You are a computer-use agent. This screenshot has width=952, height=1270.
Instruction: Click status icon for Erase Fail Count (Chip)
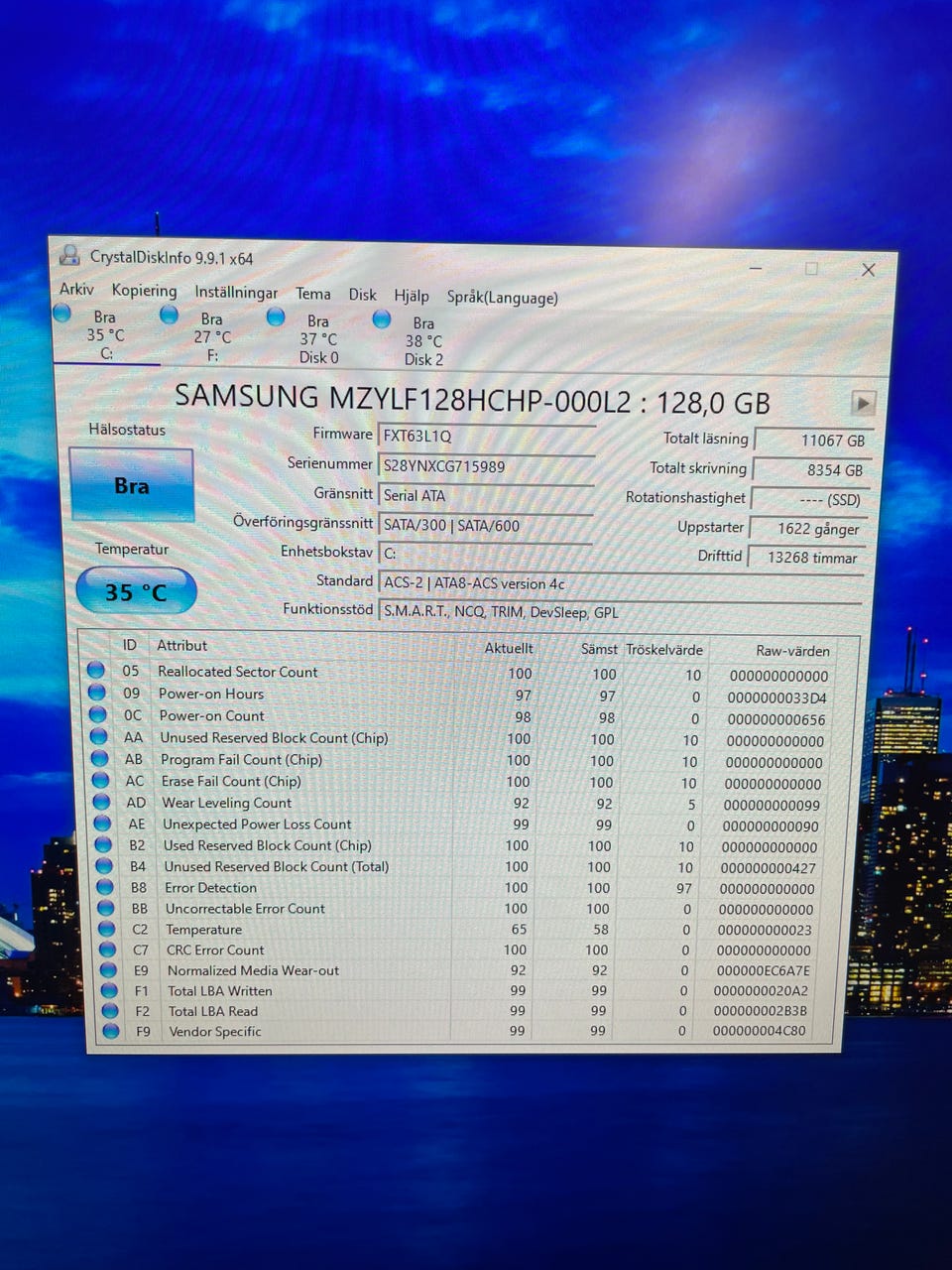click(x=101, y=781)
